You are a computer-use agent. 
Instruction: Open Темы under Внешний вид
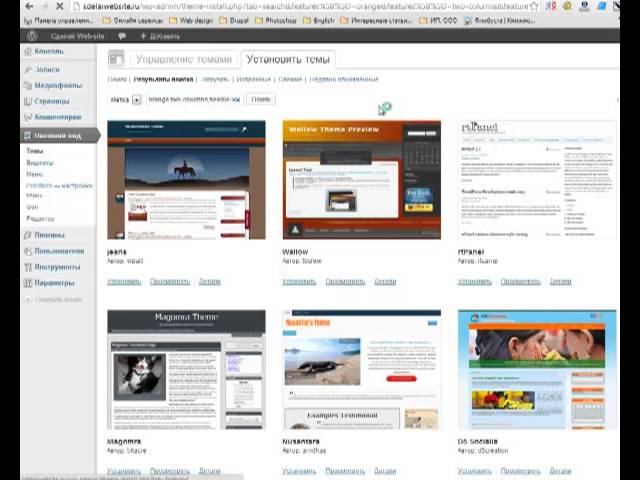[35, 151]
